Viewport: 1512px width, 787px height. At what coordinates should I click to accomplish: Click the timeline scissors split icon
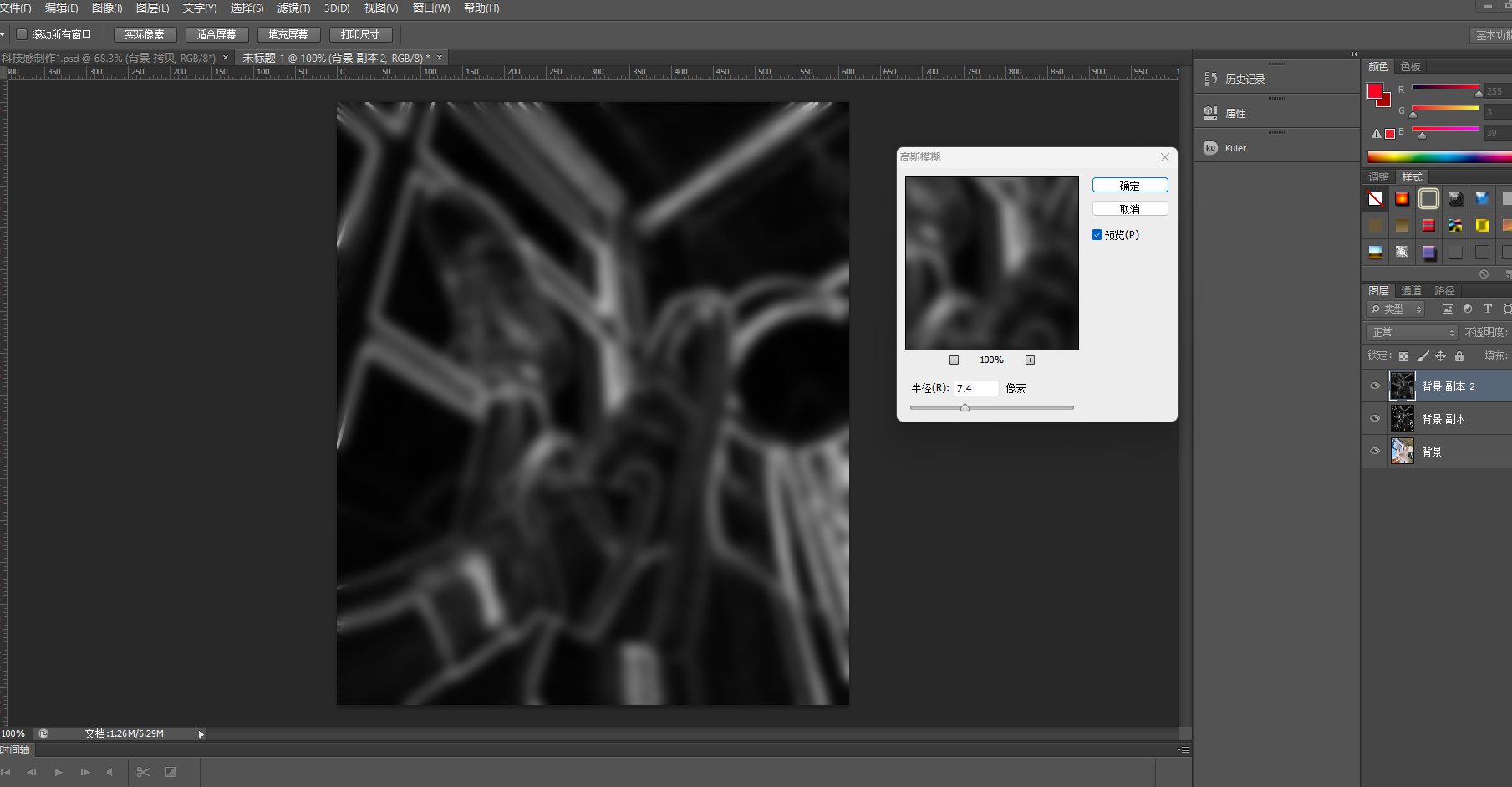pyautogui.click(x=143, y=773)
